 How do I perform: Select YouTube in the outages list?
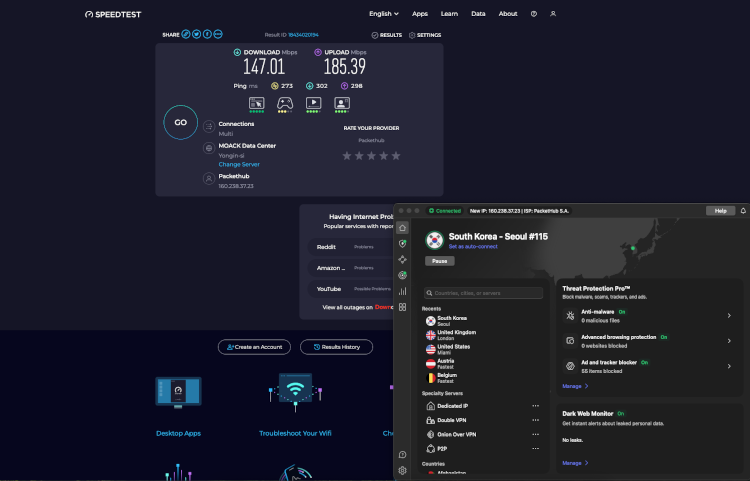[x=351, y=289]
